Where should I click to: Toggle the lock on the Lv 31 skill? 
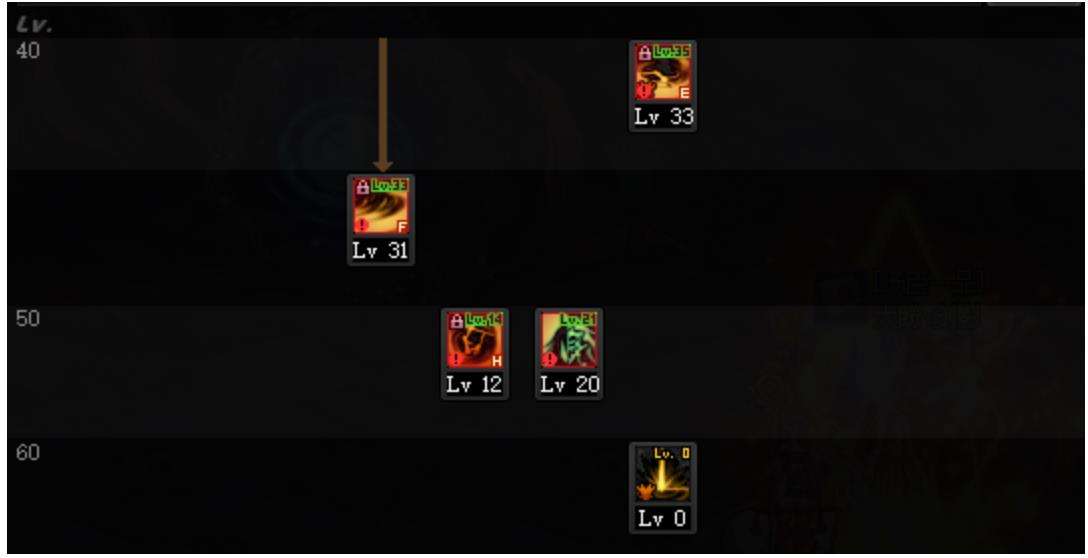point(362,187)
